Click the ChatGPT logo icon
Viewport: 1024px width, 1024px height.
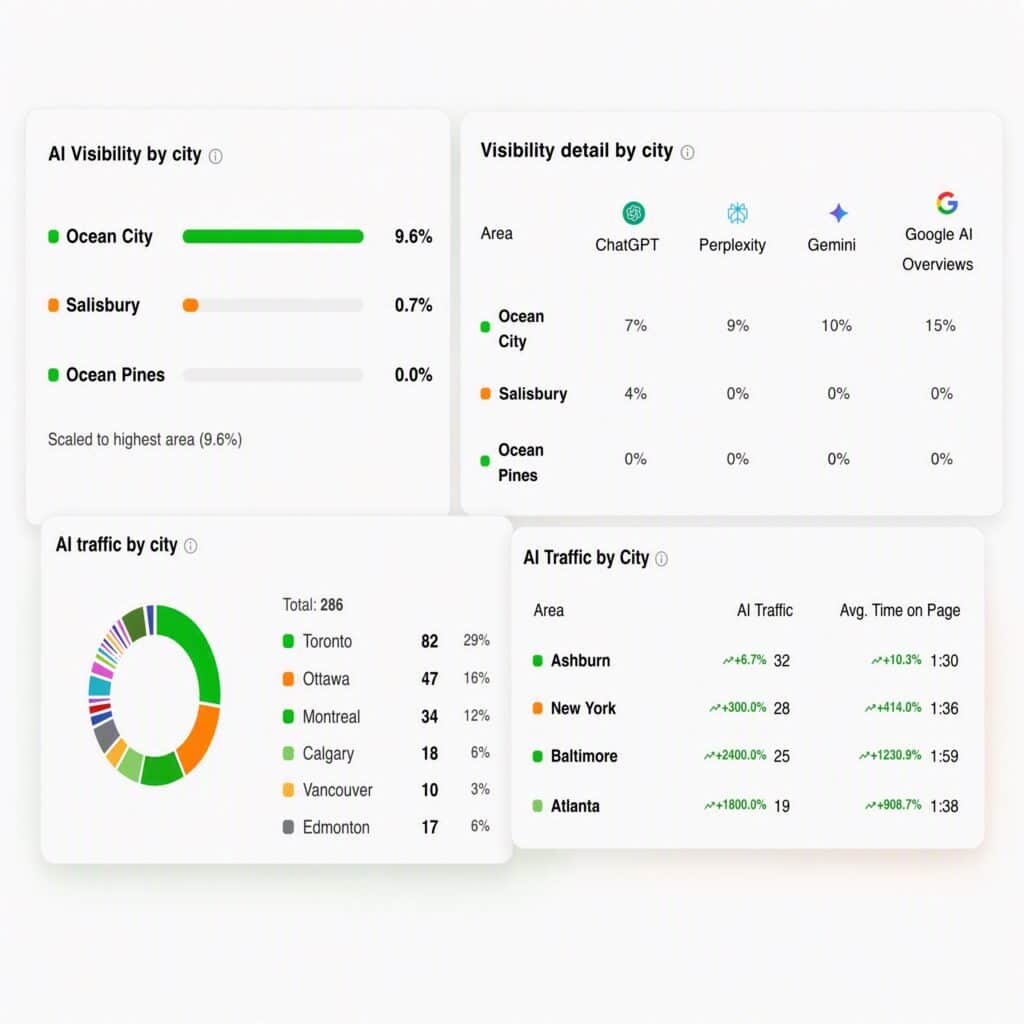(x=633, y=213)
